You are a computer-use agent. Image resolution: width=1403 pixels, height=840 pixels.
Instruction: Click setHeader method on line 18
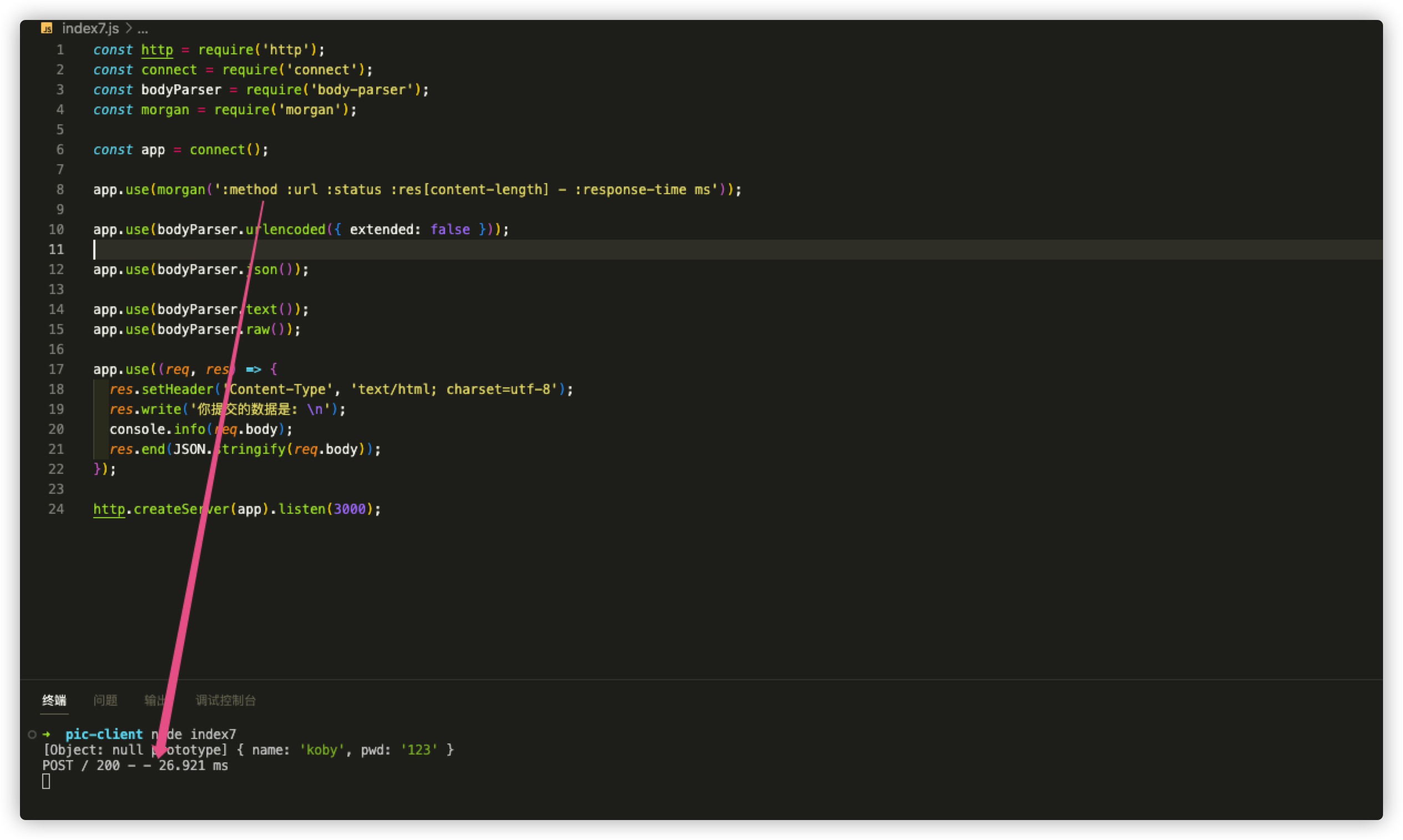177,389
